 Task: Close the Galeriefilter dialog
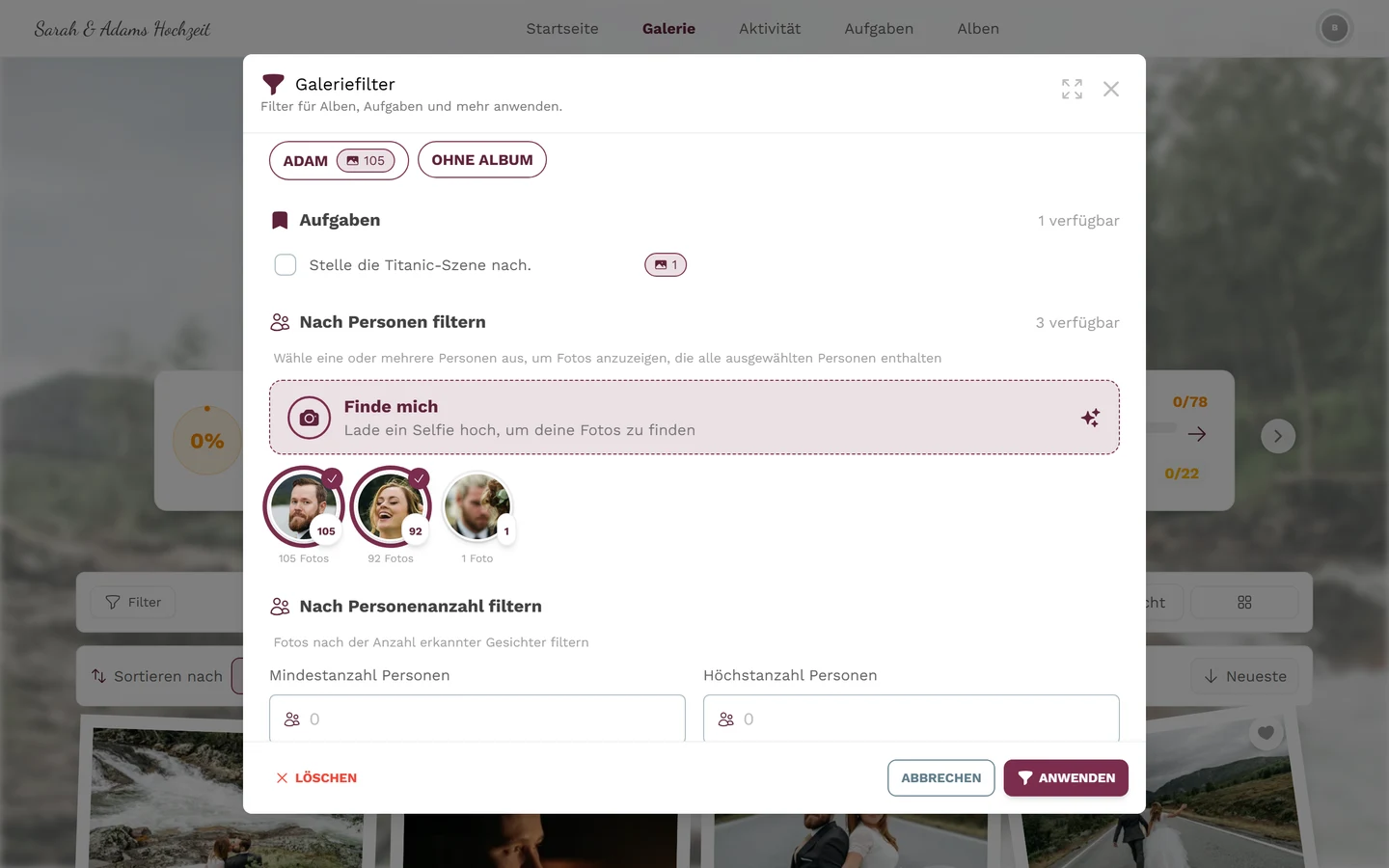(1111, 89)
